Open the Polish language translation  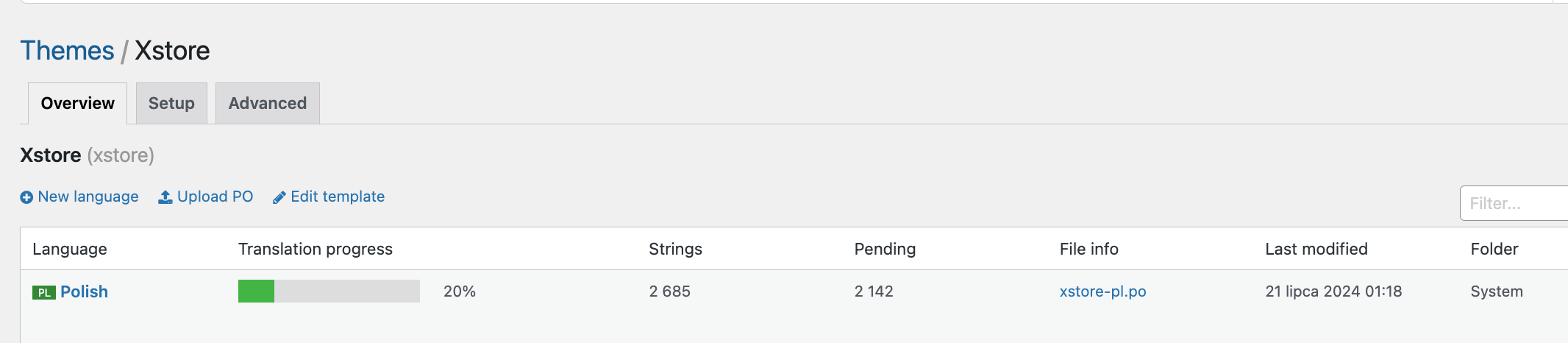pos(84,291)
